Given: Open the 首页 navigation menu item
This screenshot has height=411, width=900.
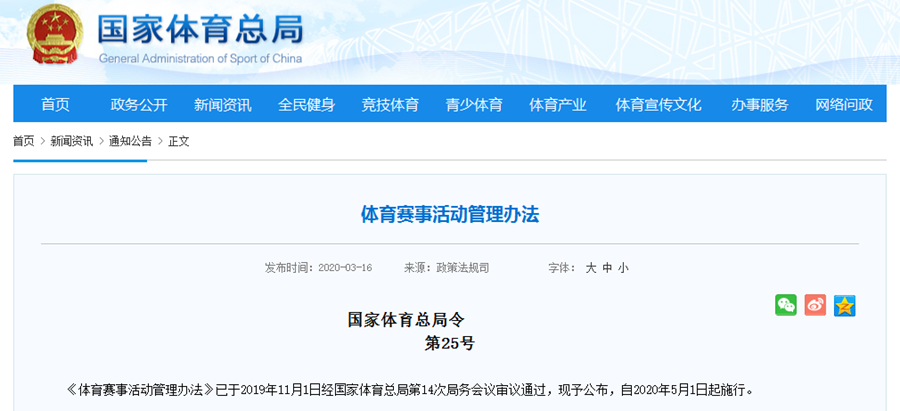Looking at the screenshot, I should pos(56,104).
